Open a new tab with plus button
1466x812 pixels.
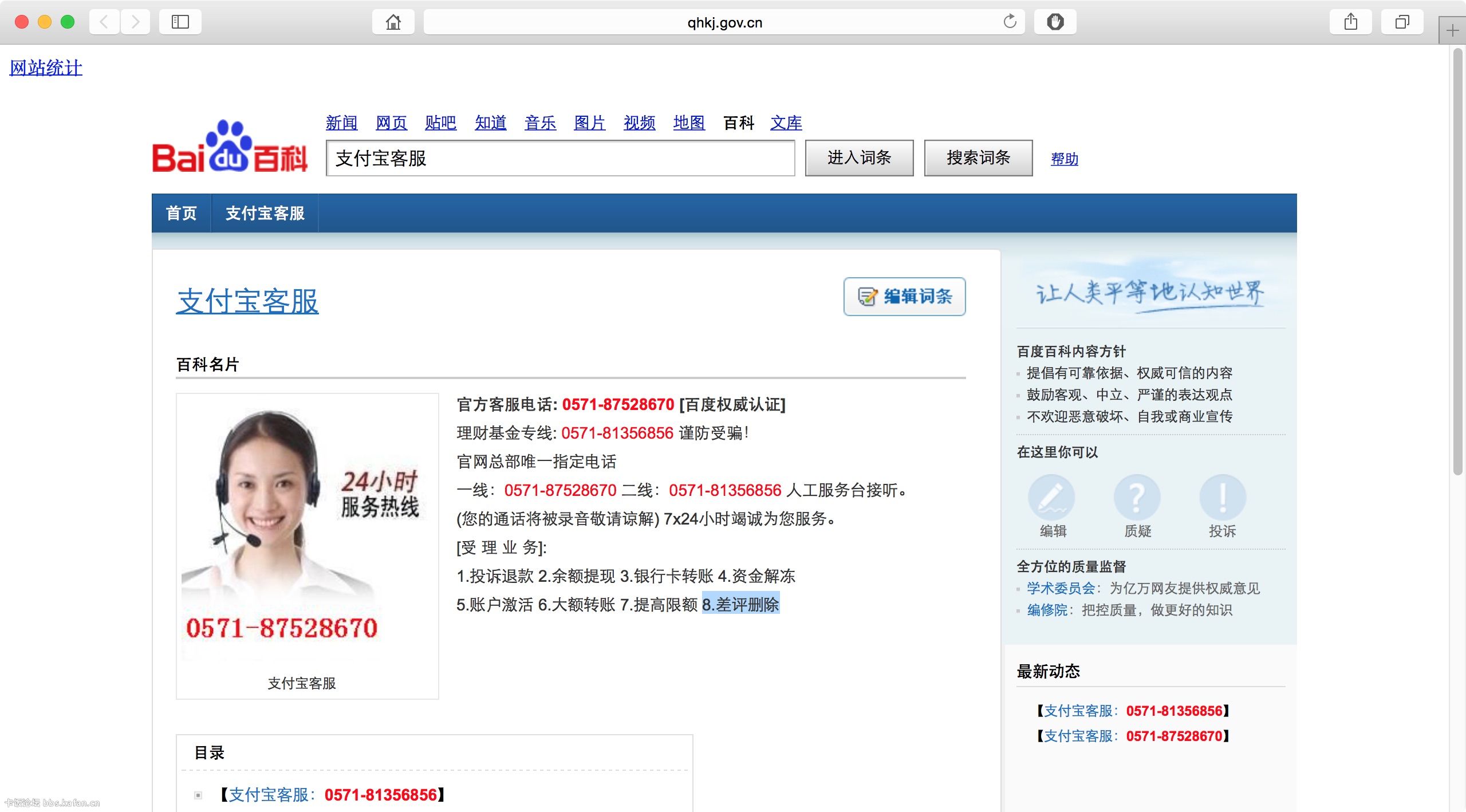click(1452, 30)
